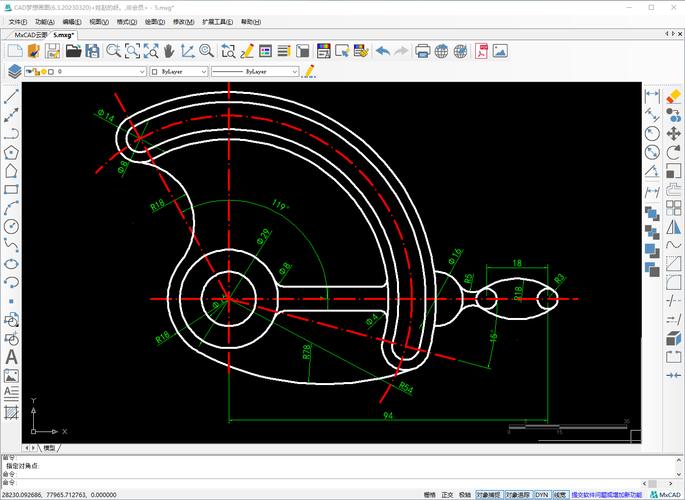Click the blue feedback link in status bar
Screen dimensions: 685x500
(x=607, y=495)
